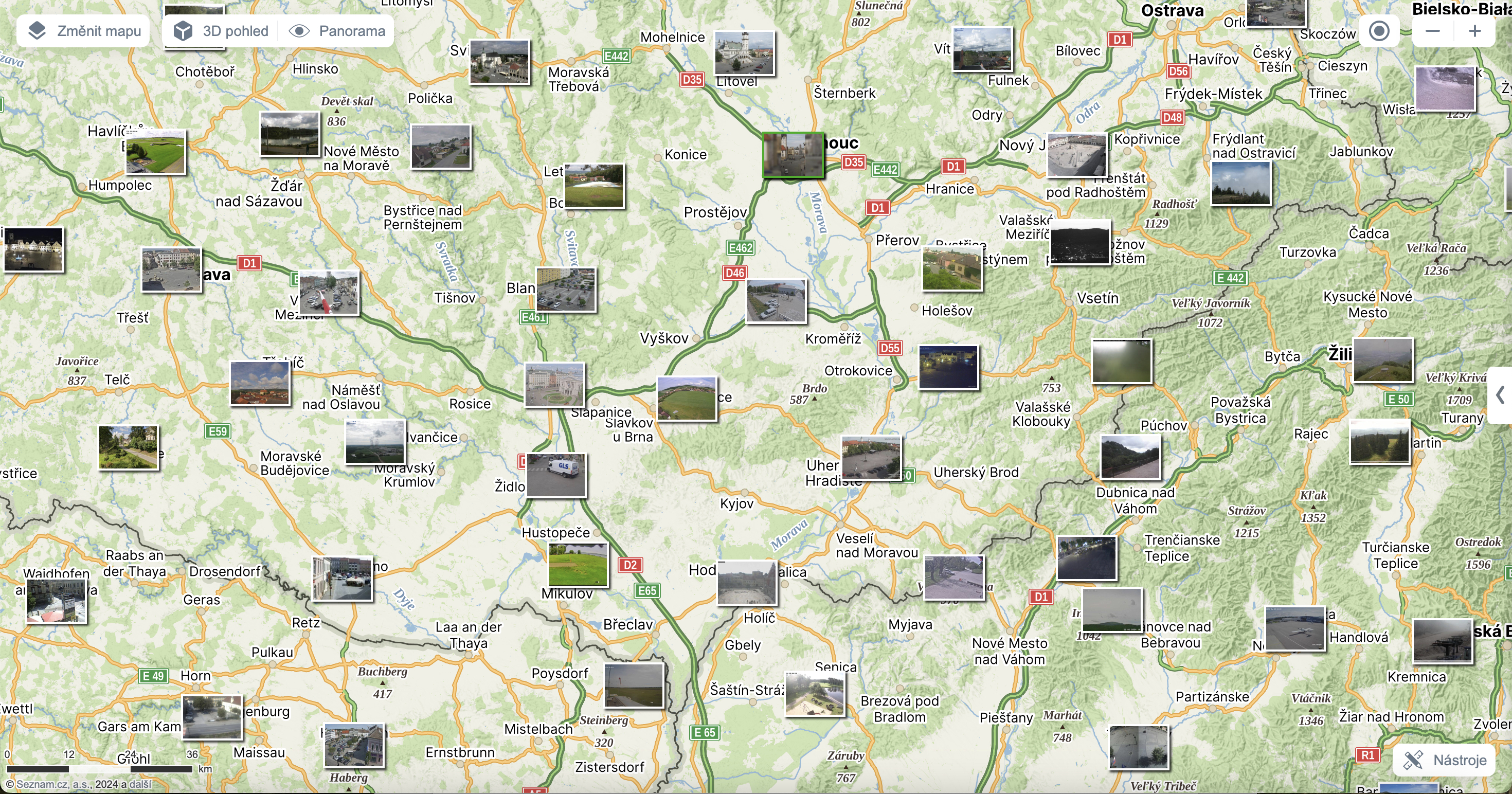
Task: Click the red D1 badge near Jihlava
Action: pyautogui.click(x=249, y=263)
